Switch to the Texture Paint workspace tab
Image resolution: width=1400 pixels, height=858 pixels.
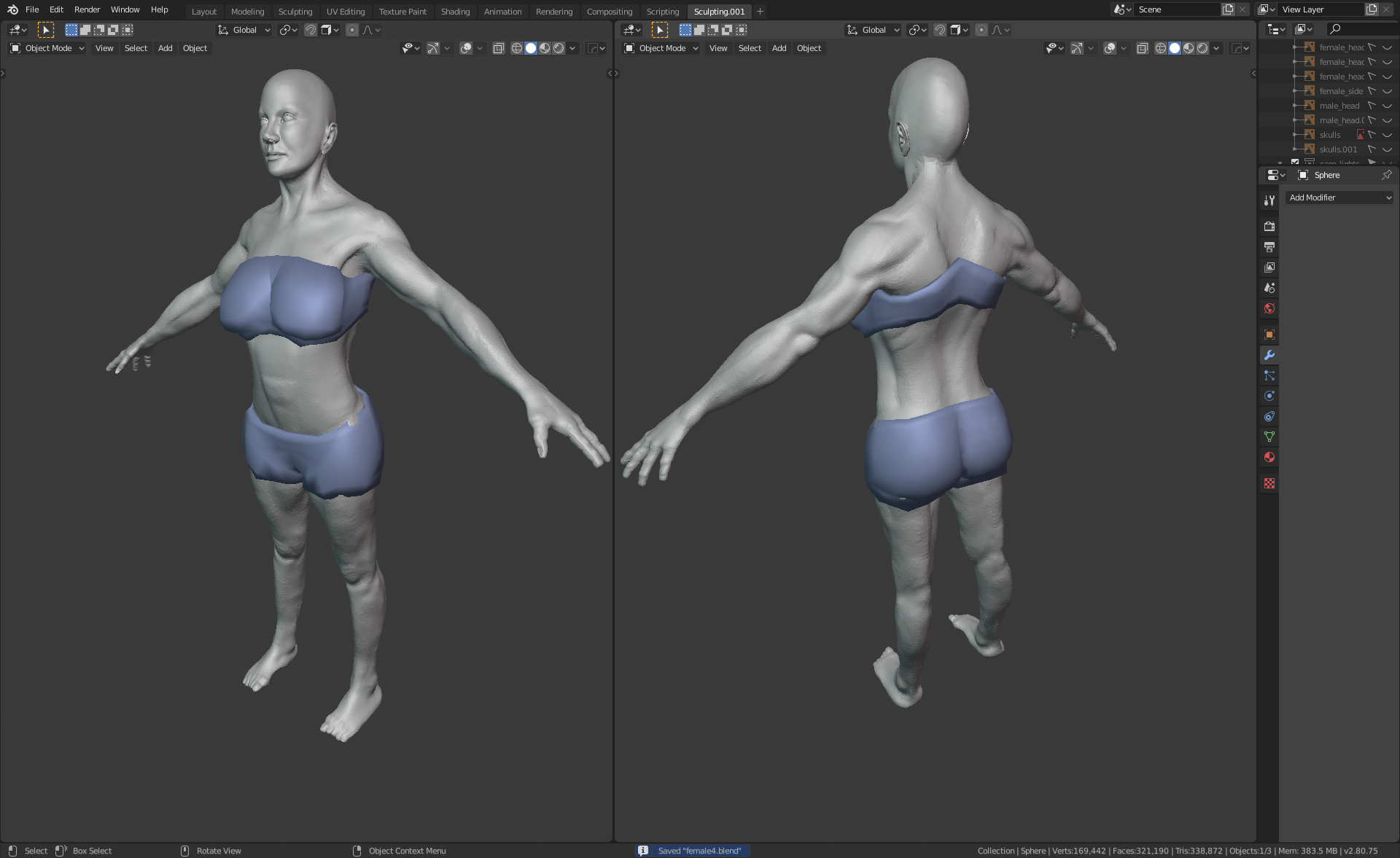click(x=402, y=12)
